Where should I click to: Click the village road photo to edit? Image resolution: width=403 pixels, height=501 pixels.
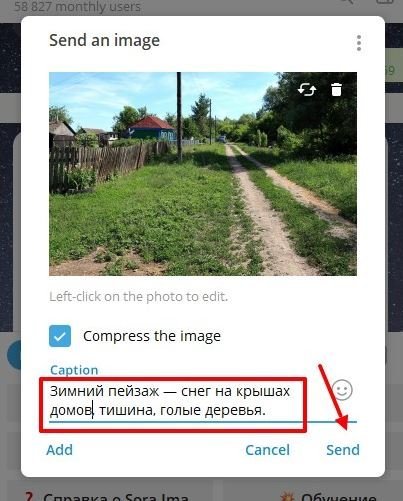tap(203, 174)
